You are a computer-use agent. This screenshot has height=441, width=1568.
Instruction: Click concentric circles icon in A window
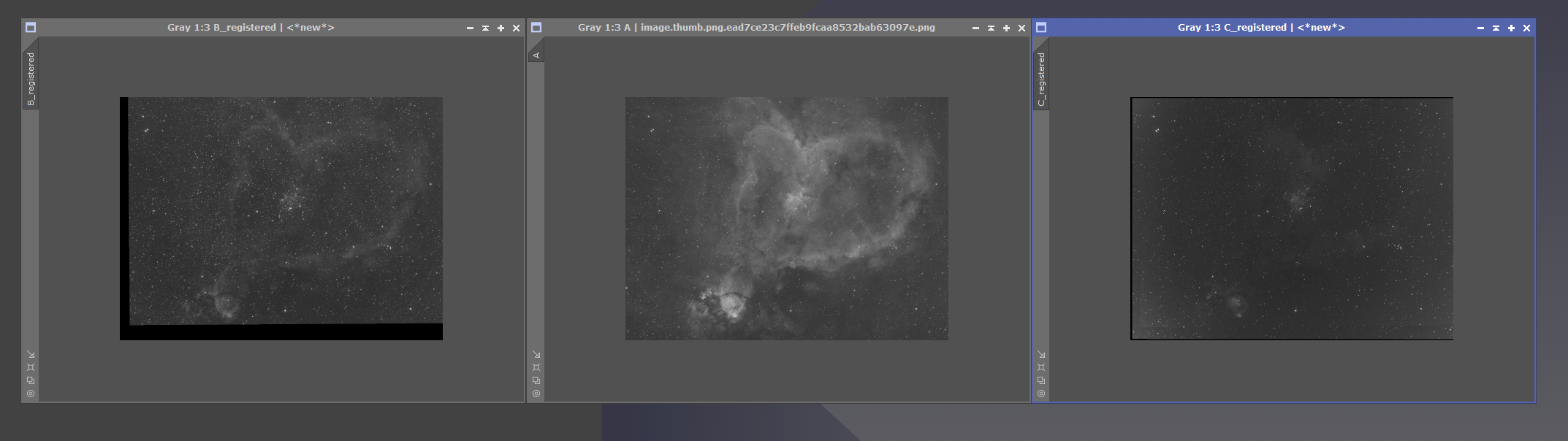pos(536,394)
